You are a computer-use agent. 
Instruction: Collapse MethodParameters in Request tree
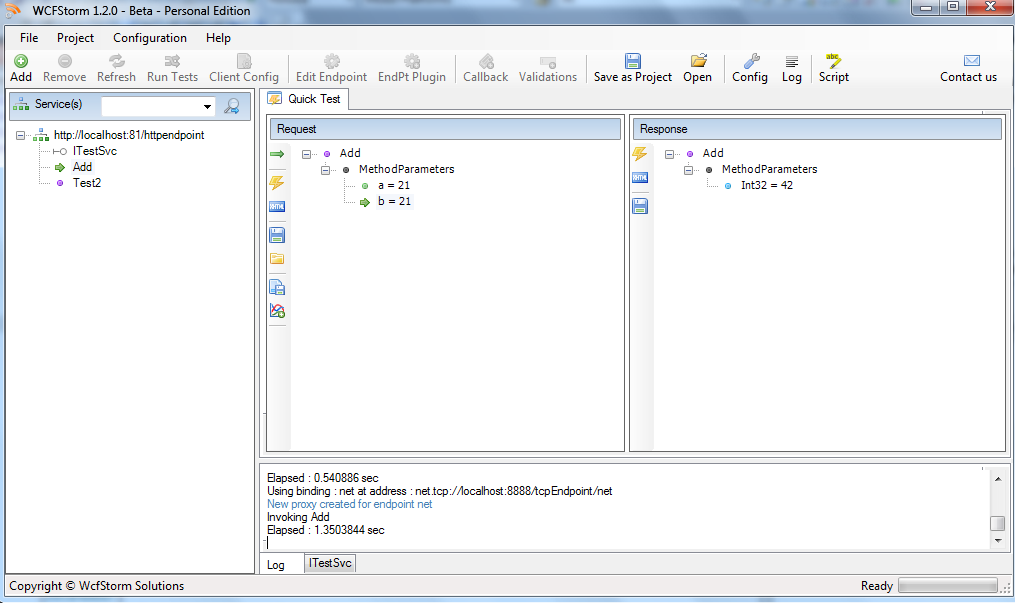coord(326,170)
